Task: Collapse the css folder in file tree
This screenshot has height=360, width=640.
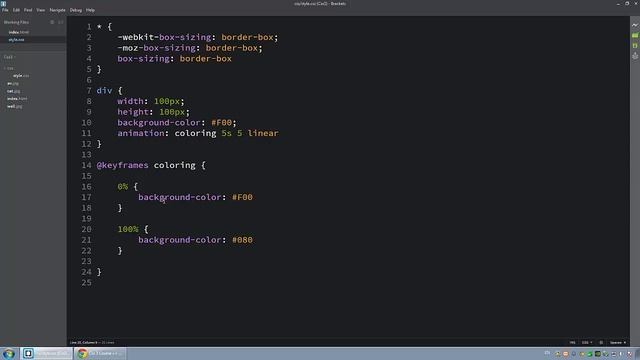Action: click(x=9, y=68)
